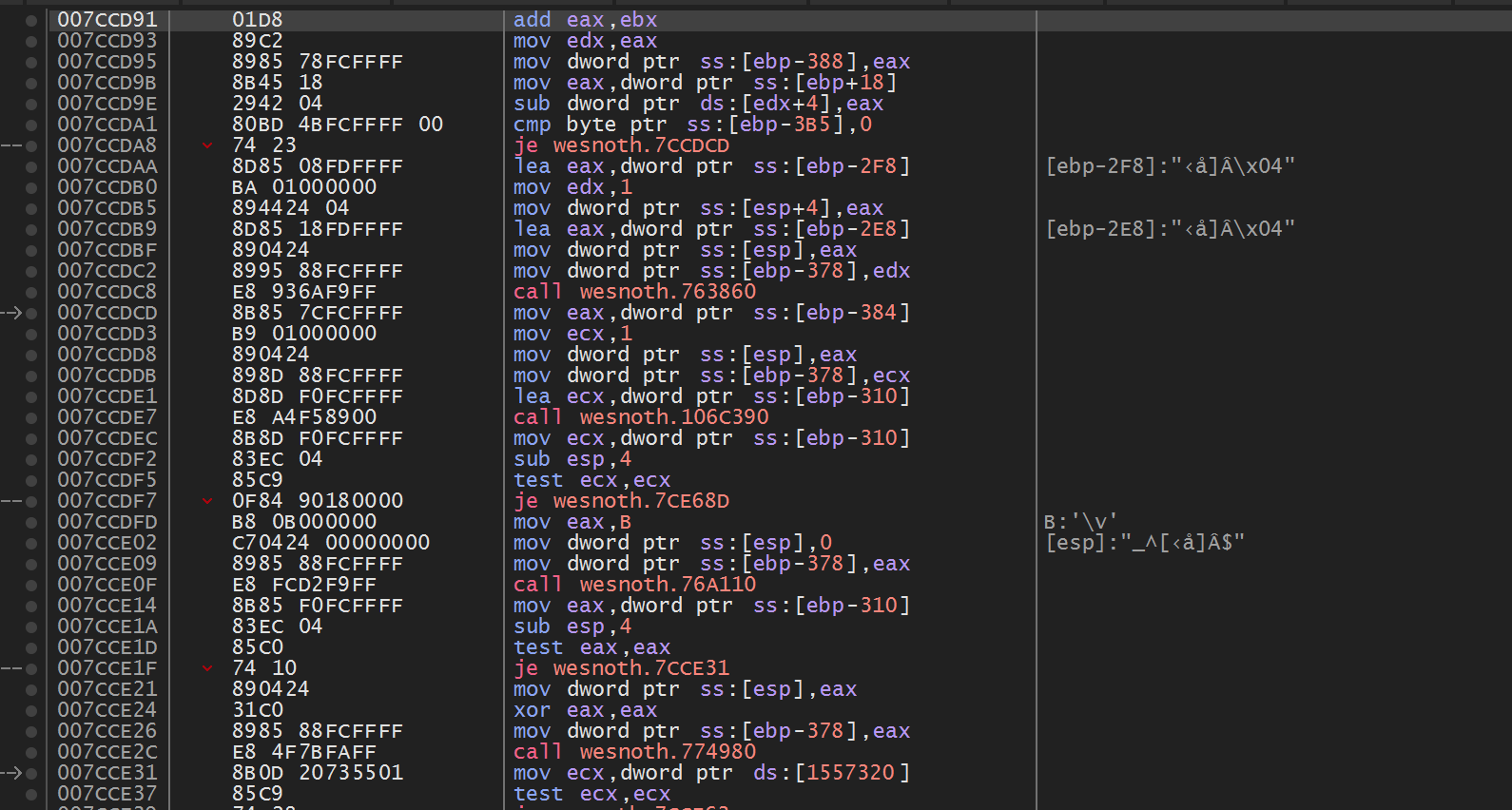This screenshot has width=1512, height=810.
Task: Select the address 007CCD9E
Action: [x=107, y=104]
